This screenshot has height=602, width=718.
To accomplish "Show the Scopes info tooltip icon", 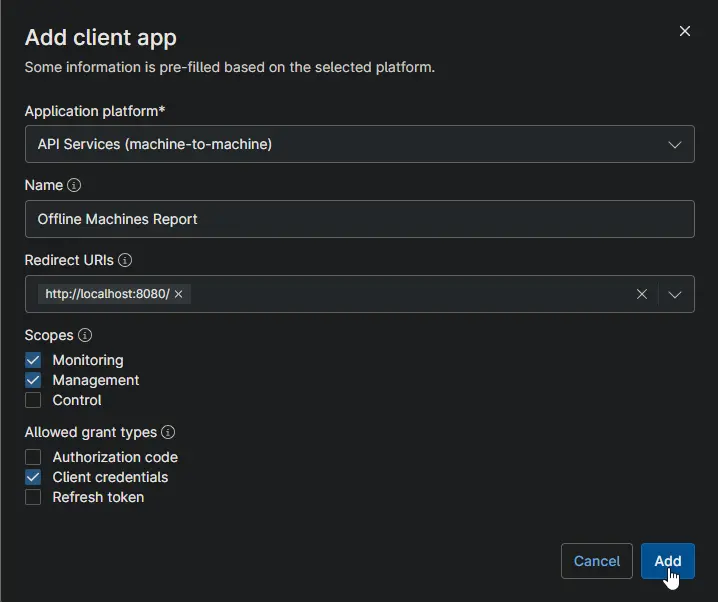I will pyautogui.click(x=85, y=335).
